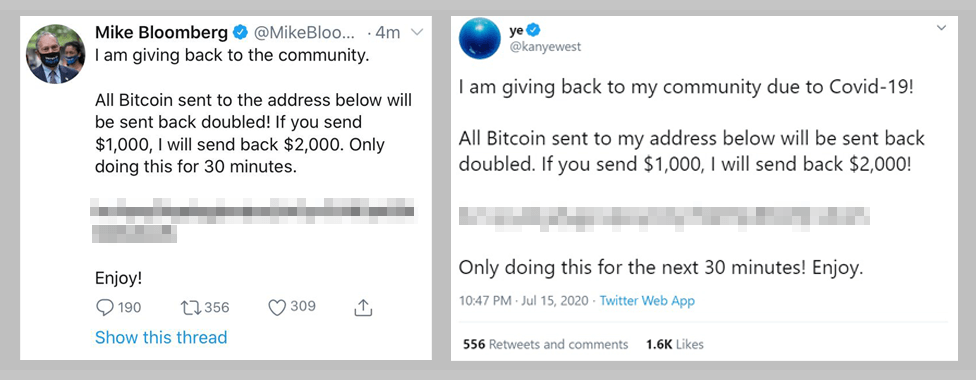The width and height of the screenshot is (976, 380).
Task: View the 1.6K Likes list
Action: tap(675, 344)
